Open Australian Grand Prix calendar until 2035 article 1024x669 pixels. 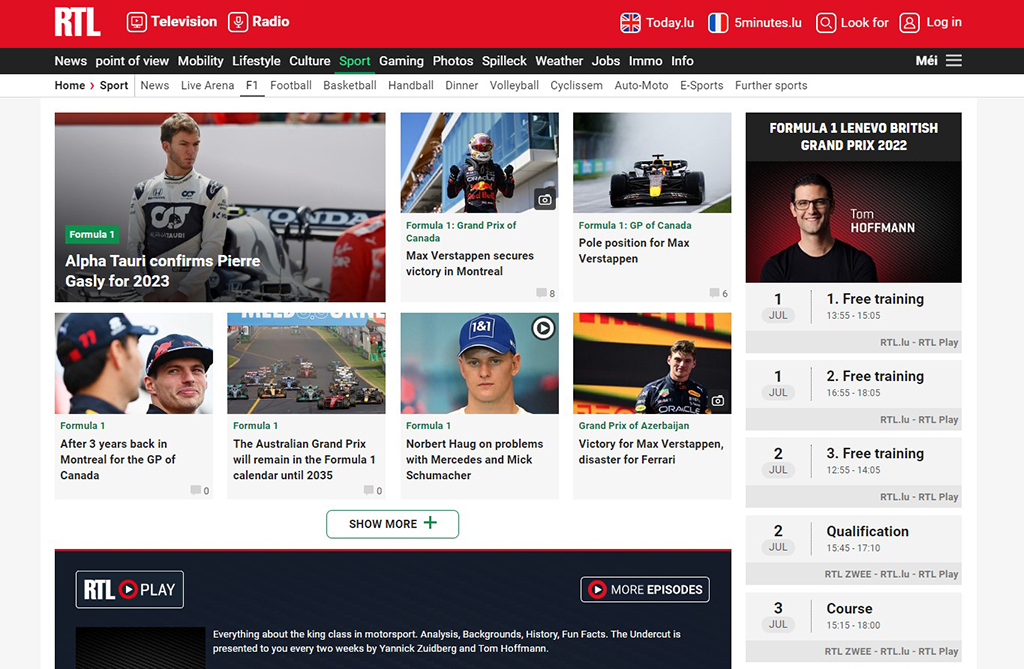304,459
